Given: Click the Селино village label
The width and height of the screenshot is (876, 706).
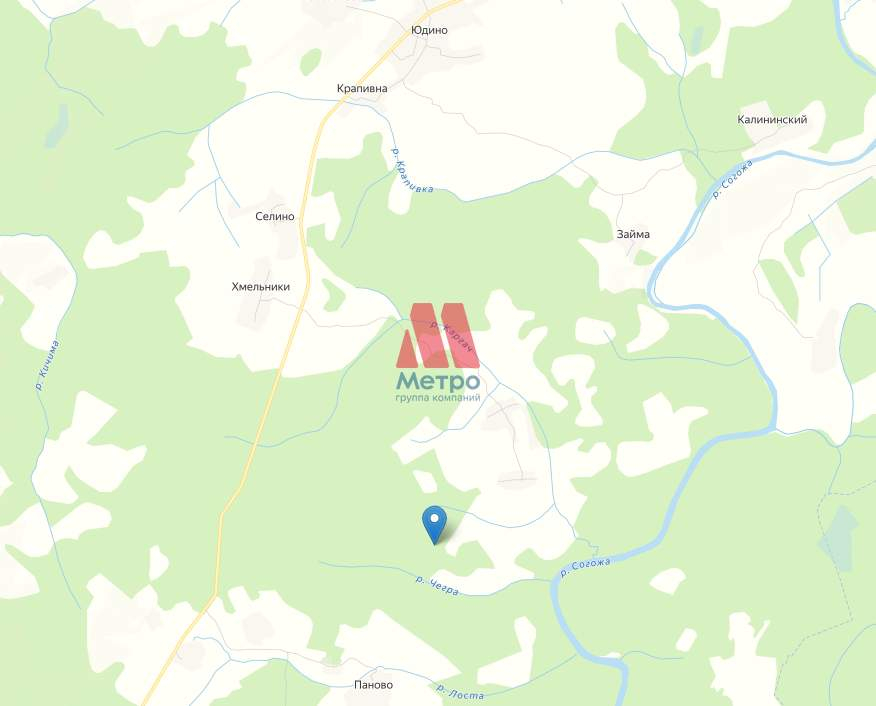Looking at the screenshot, I should pyautogui.click(x=275, y=216).
